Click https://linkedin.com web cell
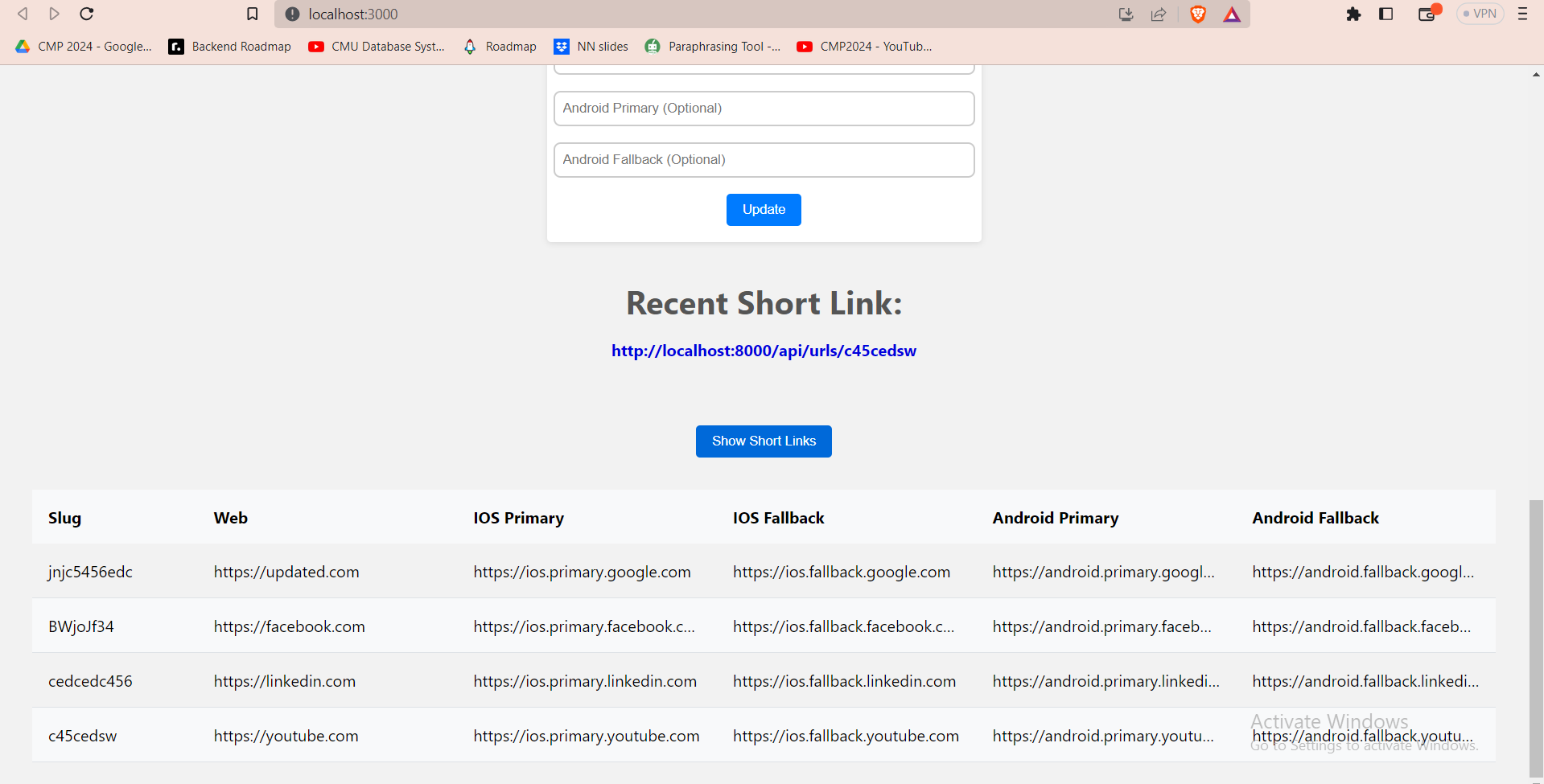 [285, 681]
